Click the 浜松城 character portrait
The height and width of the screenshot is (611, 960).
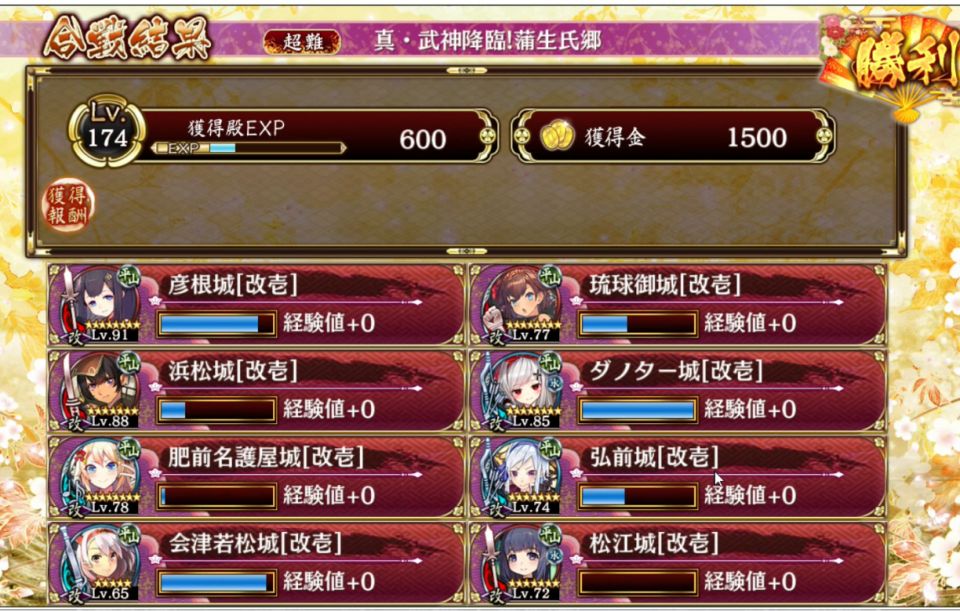pos(99,391)
